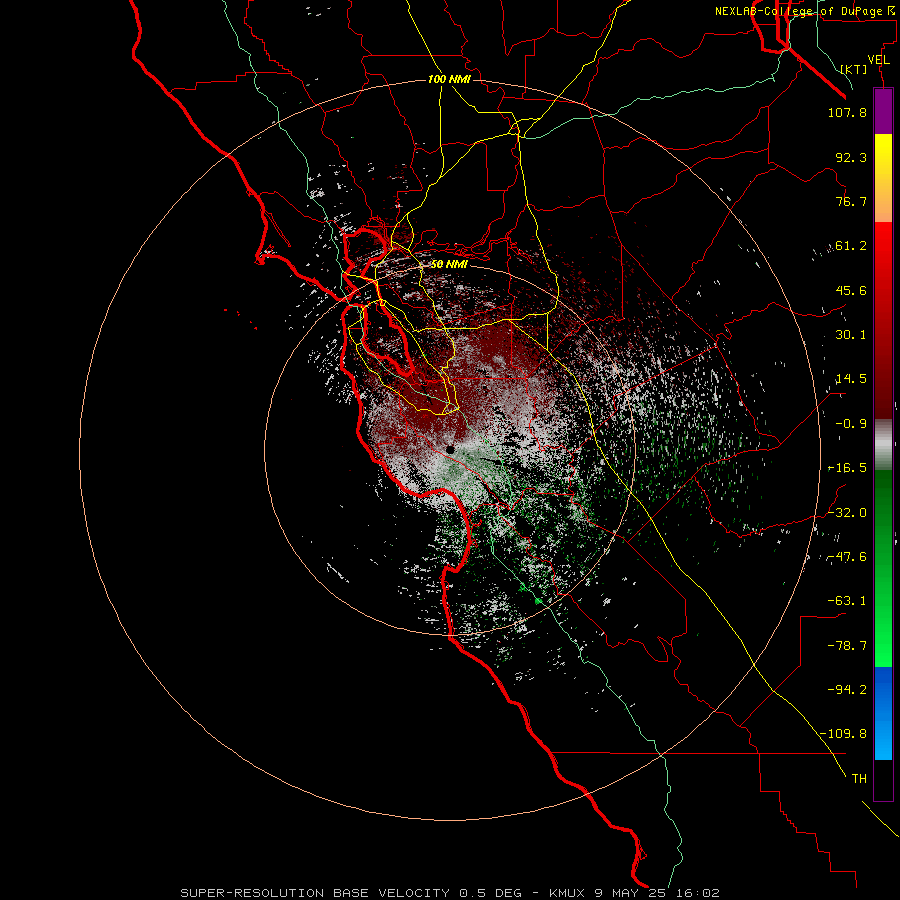Screen dimensions: 900x900
Task: Click the Super-Resolution Base Velocity caption text
Action: coord(449,893)
